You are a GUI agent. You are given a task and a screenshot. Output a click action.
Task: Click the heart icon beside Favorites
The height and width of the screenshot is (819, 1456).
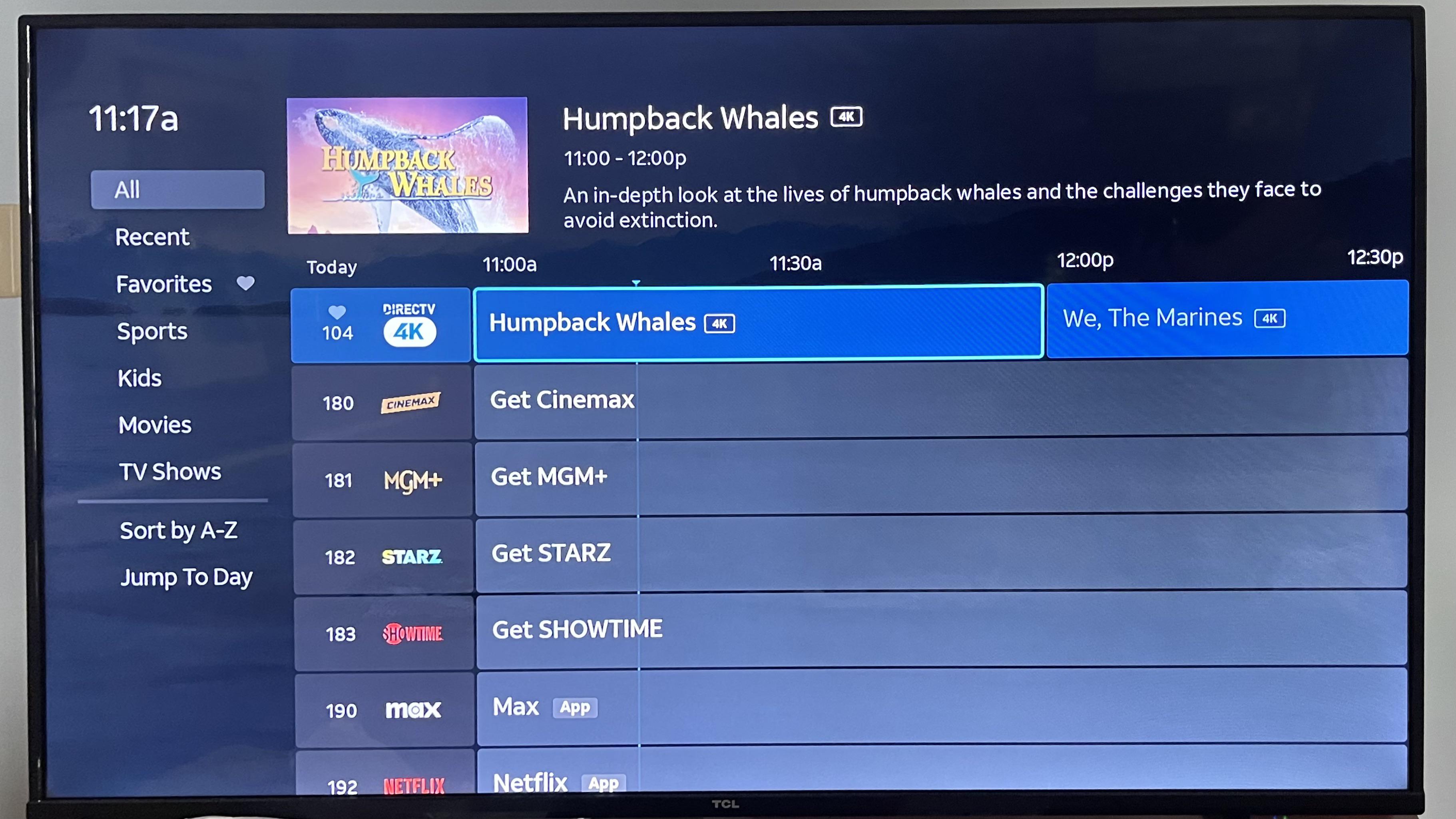click(245, 283)
